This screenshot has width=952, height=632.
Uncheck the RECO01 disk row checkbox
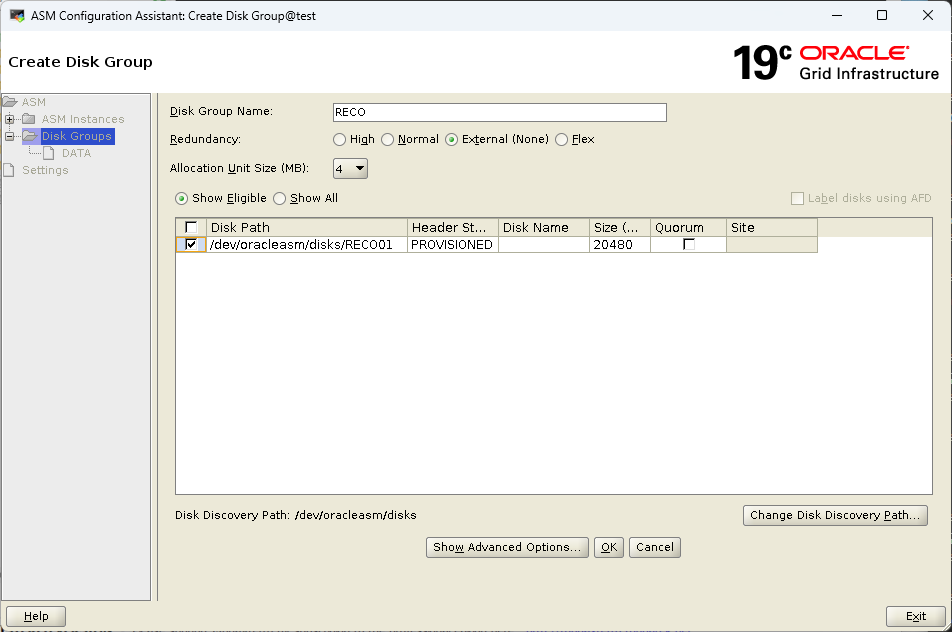[191, 244]
